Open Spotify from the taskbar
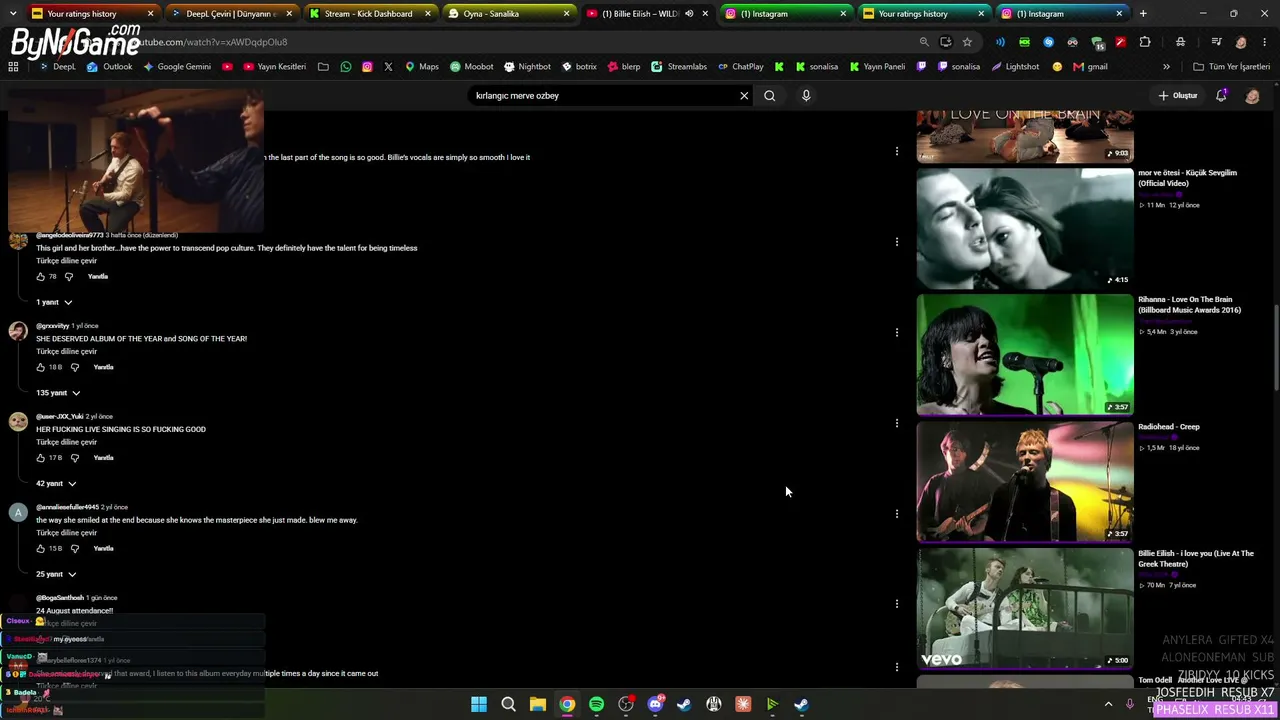The width and height of the screenshot is (1280, 720). coord(596,705)
